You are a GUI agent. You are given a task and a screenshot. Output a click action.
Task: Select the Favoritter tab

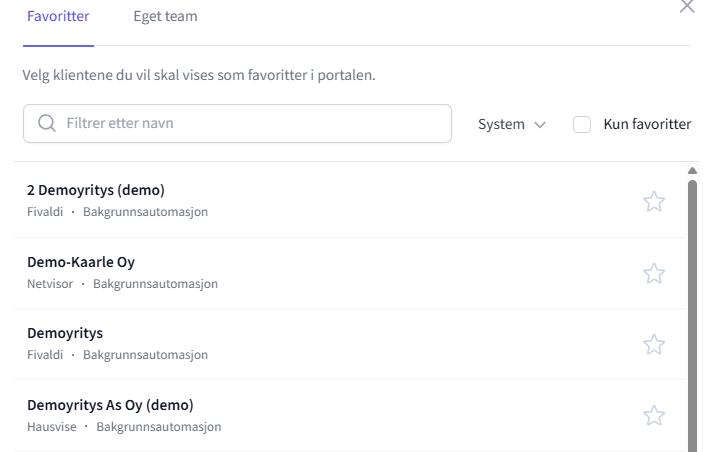(x=58, y=17)
